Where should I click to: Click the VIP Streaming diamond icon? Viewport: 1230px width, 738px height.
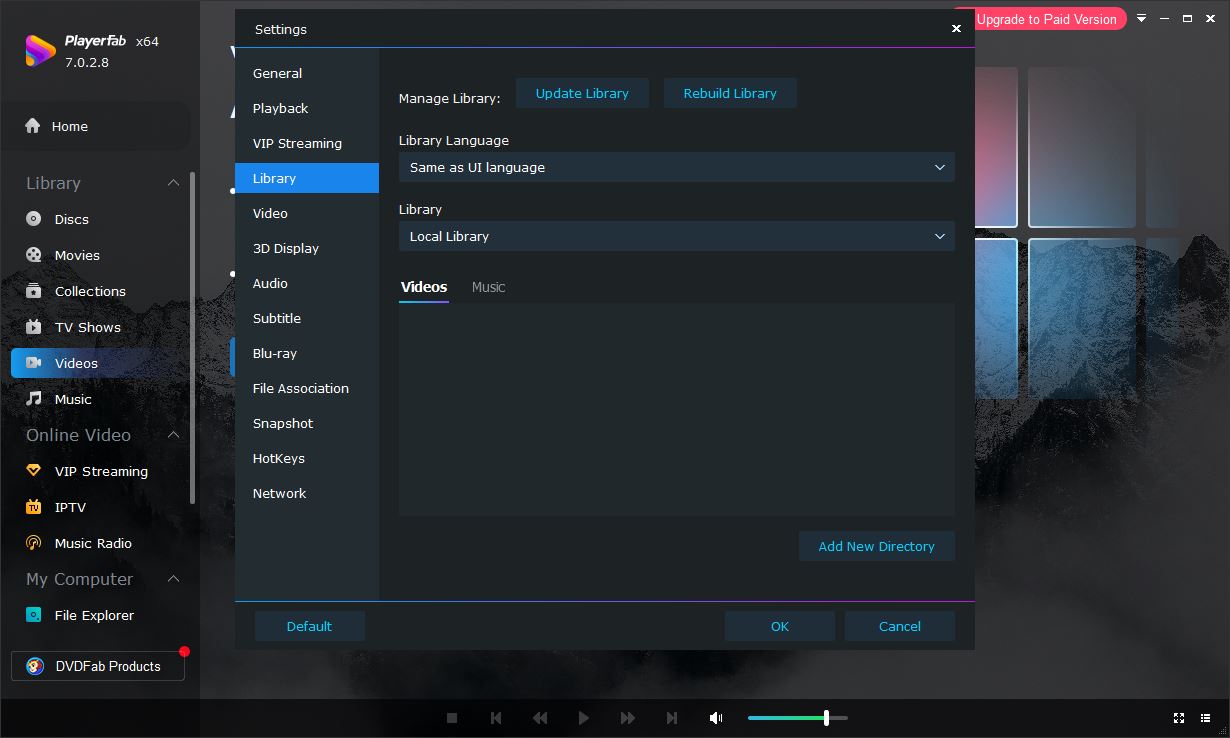click(34, 471)
